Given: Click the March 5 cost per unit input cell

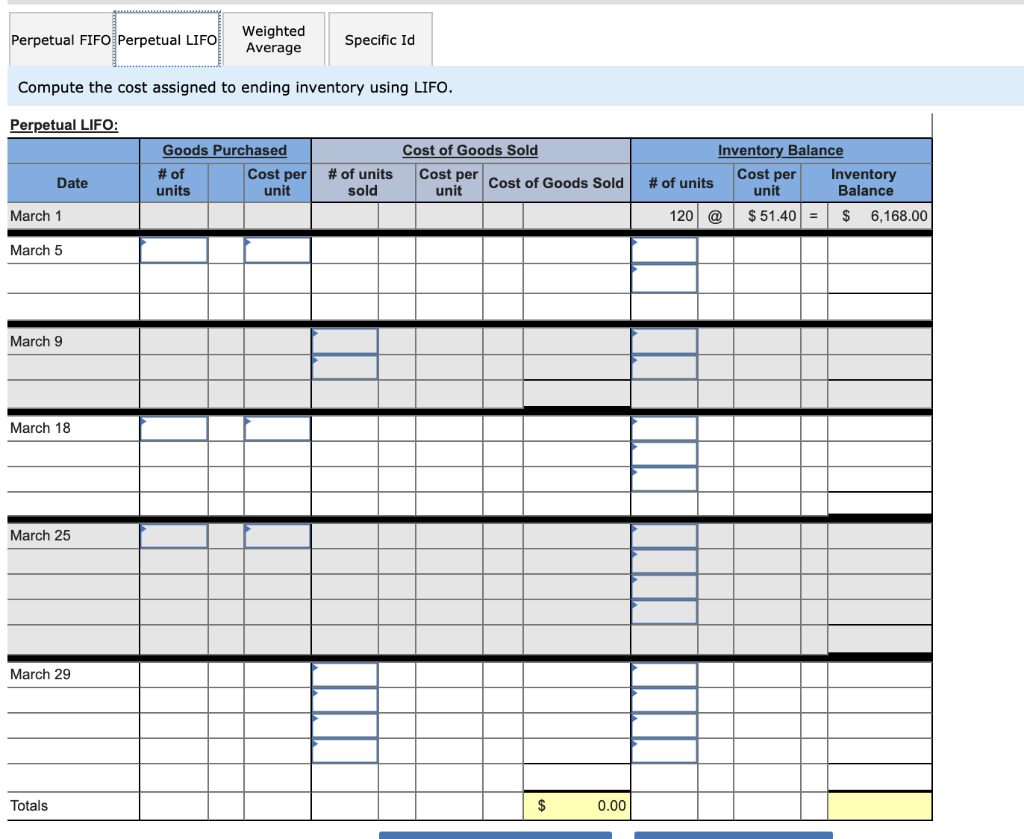Looking at the screenshot, I should pyautogui.click(x=277, y=250).
